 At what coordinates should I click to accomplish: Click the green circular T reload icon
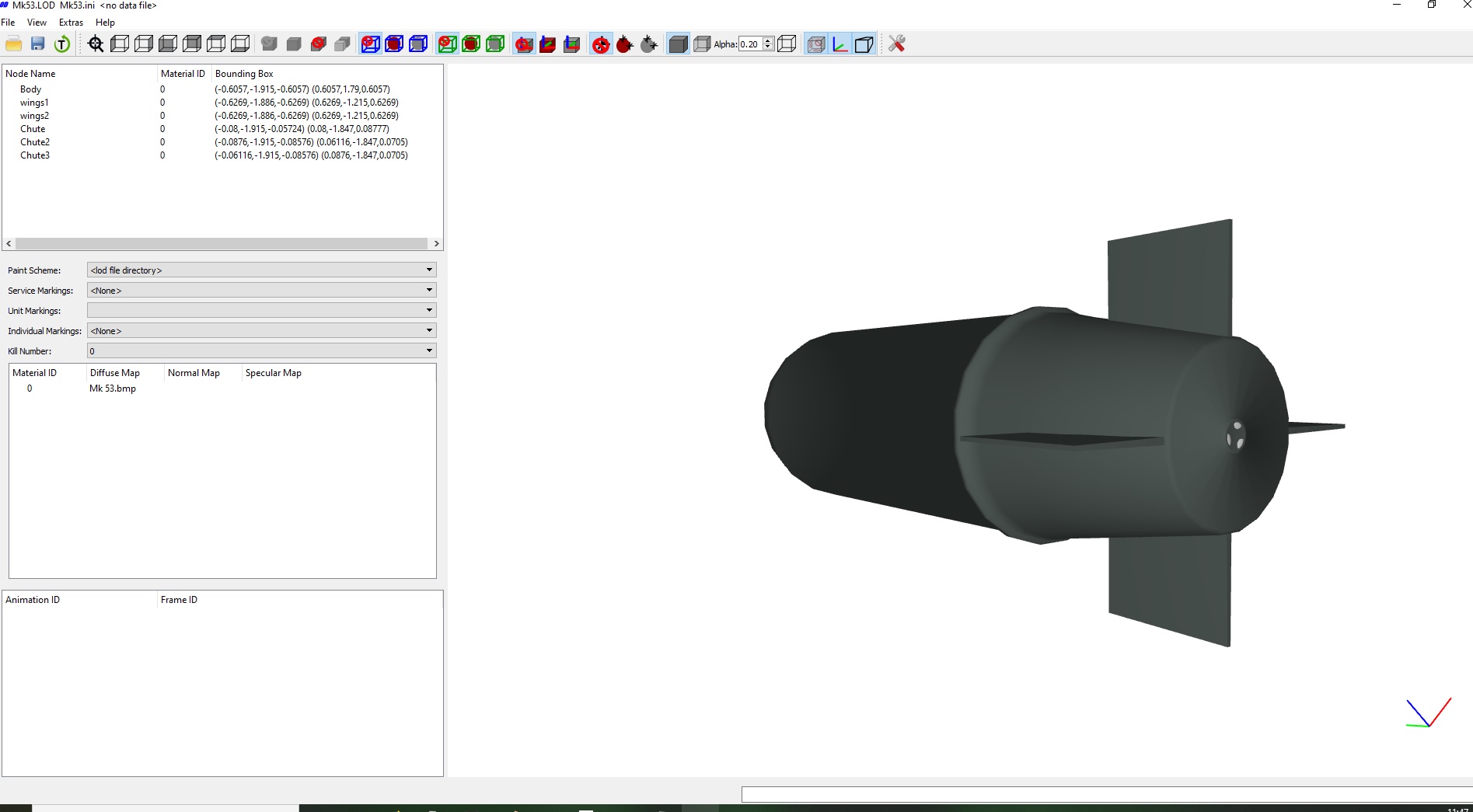[62, 44]
